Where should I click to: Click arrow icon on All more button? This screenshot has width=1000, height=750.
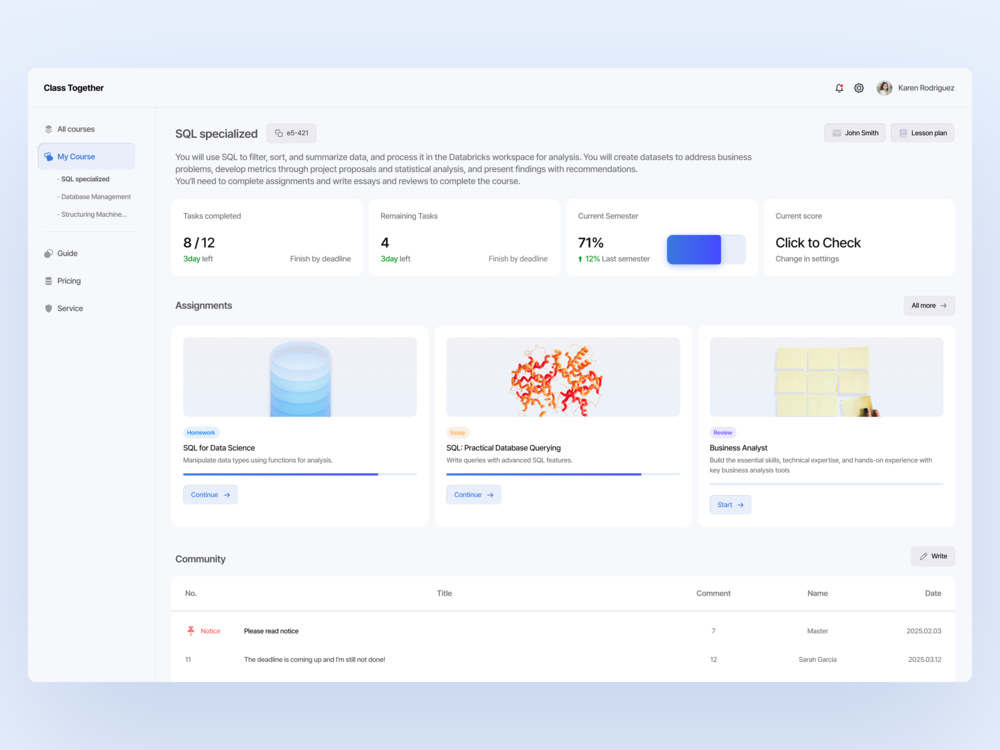tap(943, 305)
